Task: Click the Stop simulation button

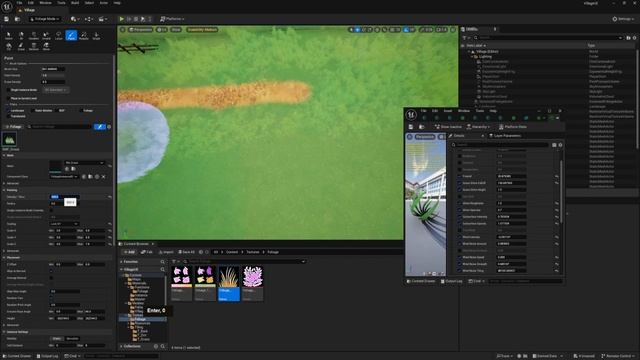Action: click(136, 19)
